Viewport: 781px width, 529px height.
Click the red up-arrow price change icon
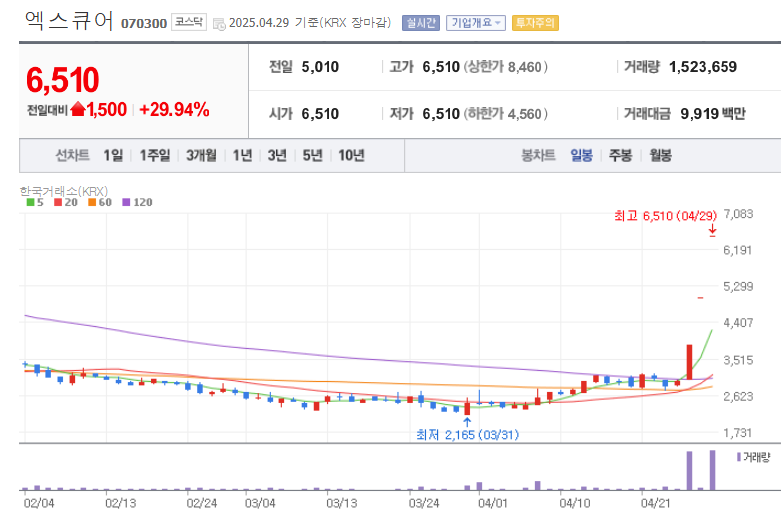point(78,109)
